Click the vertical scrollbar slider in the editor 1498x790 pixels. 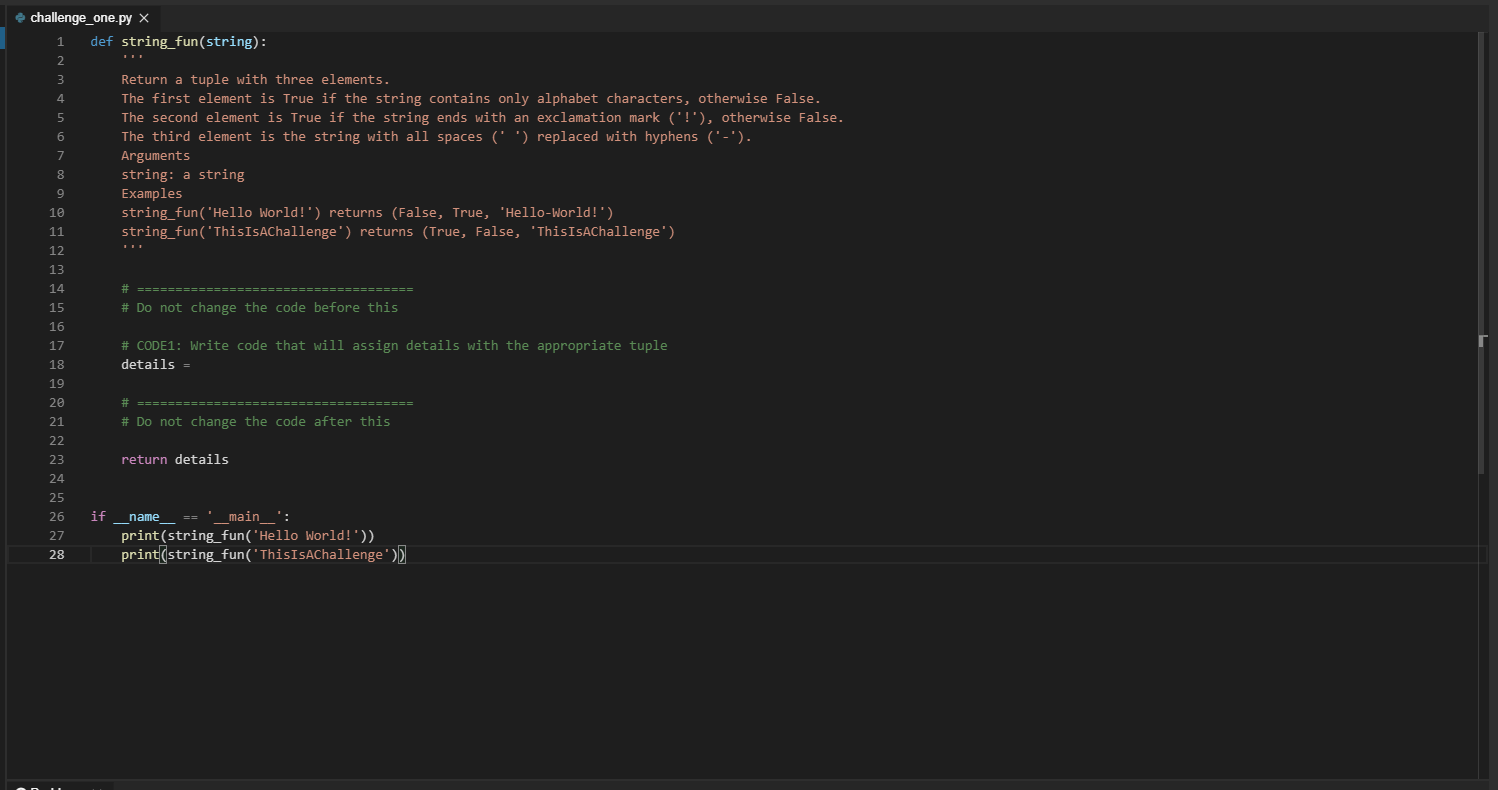(1482, 252)
